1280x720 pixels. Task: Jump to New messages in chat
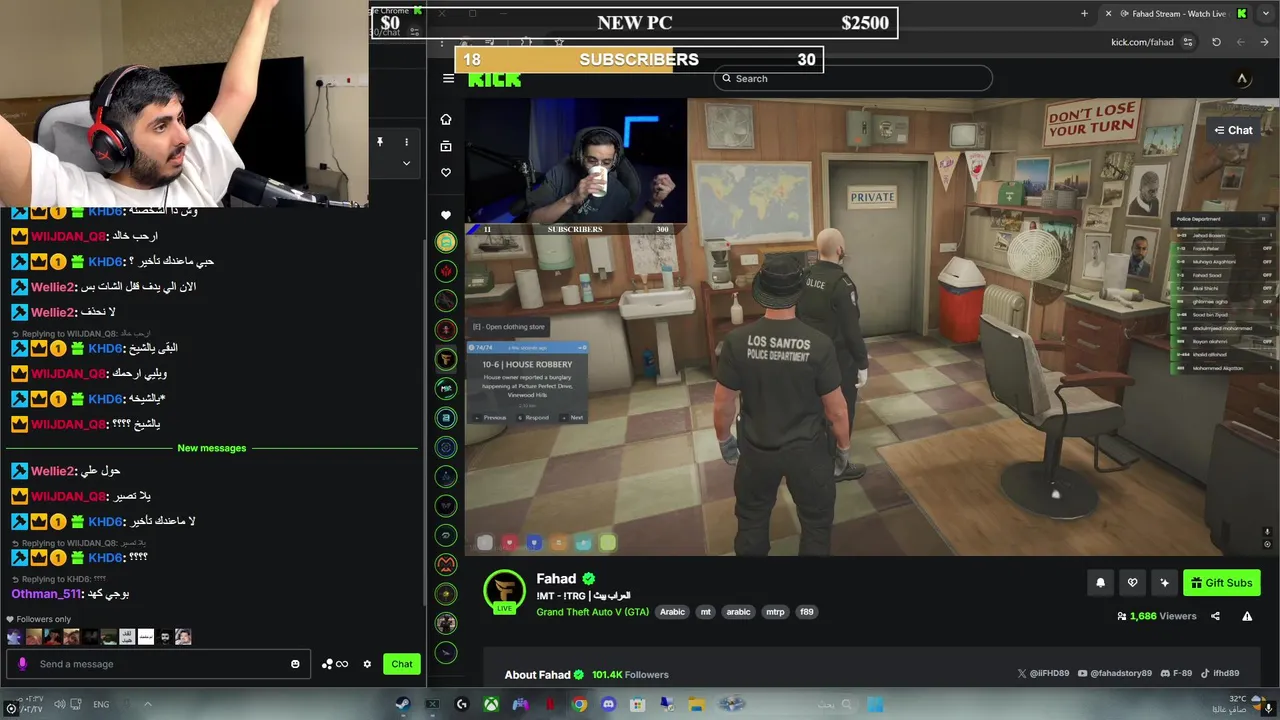click(x=211, y=448)
